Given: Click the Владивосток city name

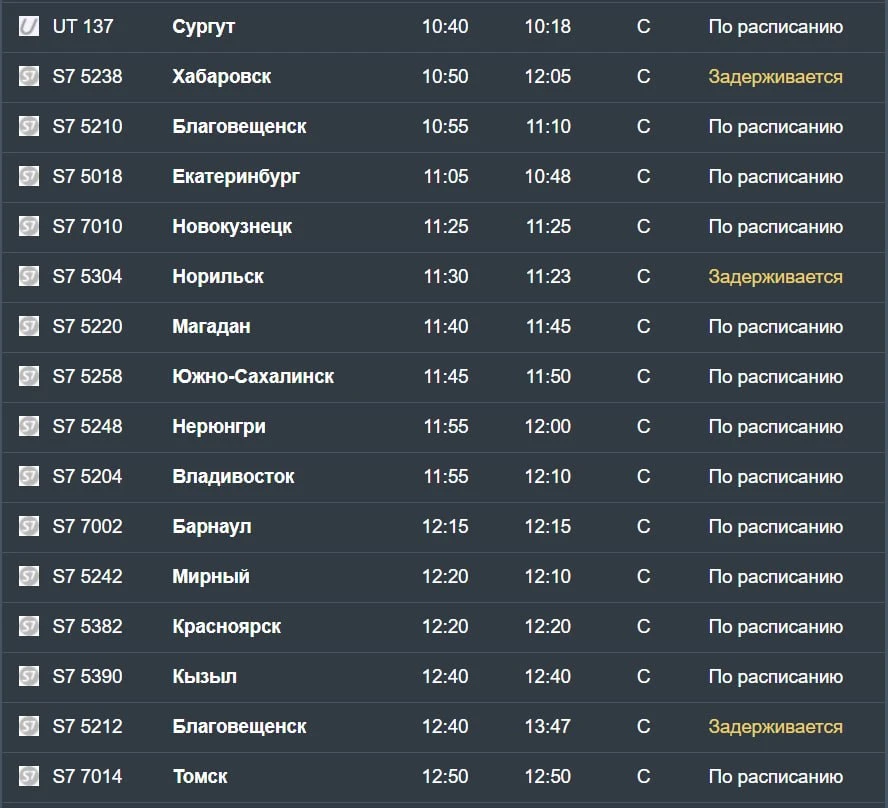Looking at the screenshot, I should tap(233, 476).
